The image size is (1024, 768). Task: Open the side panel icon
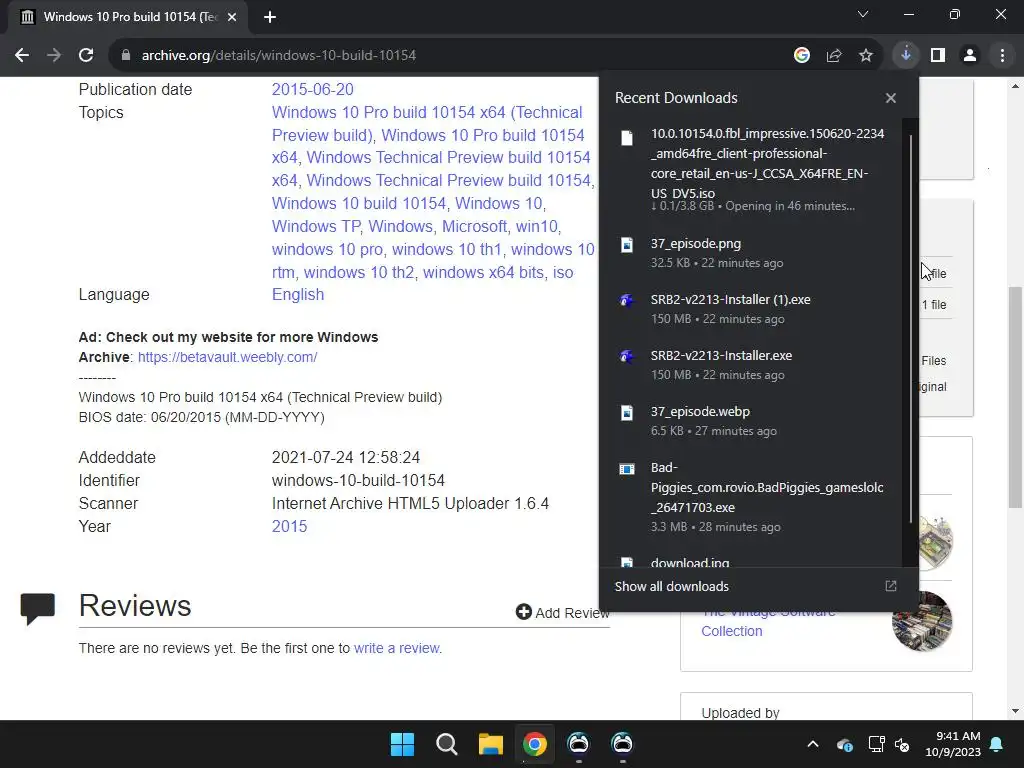(x=938, y=56)
